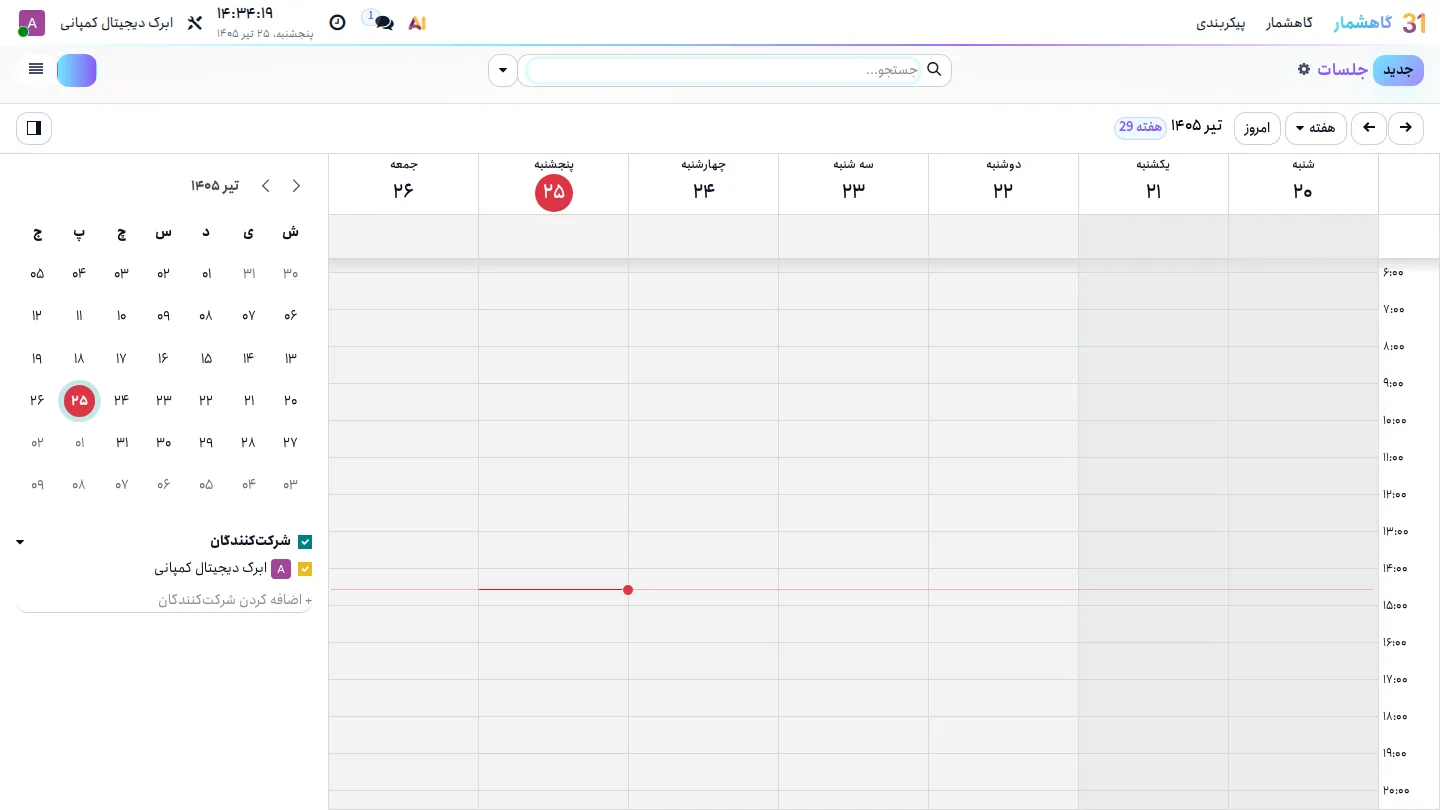Open the activities clock icon
The image size is (1440, 810).
[x=338, y=23]
